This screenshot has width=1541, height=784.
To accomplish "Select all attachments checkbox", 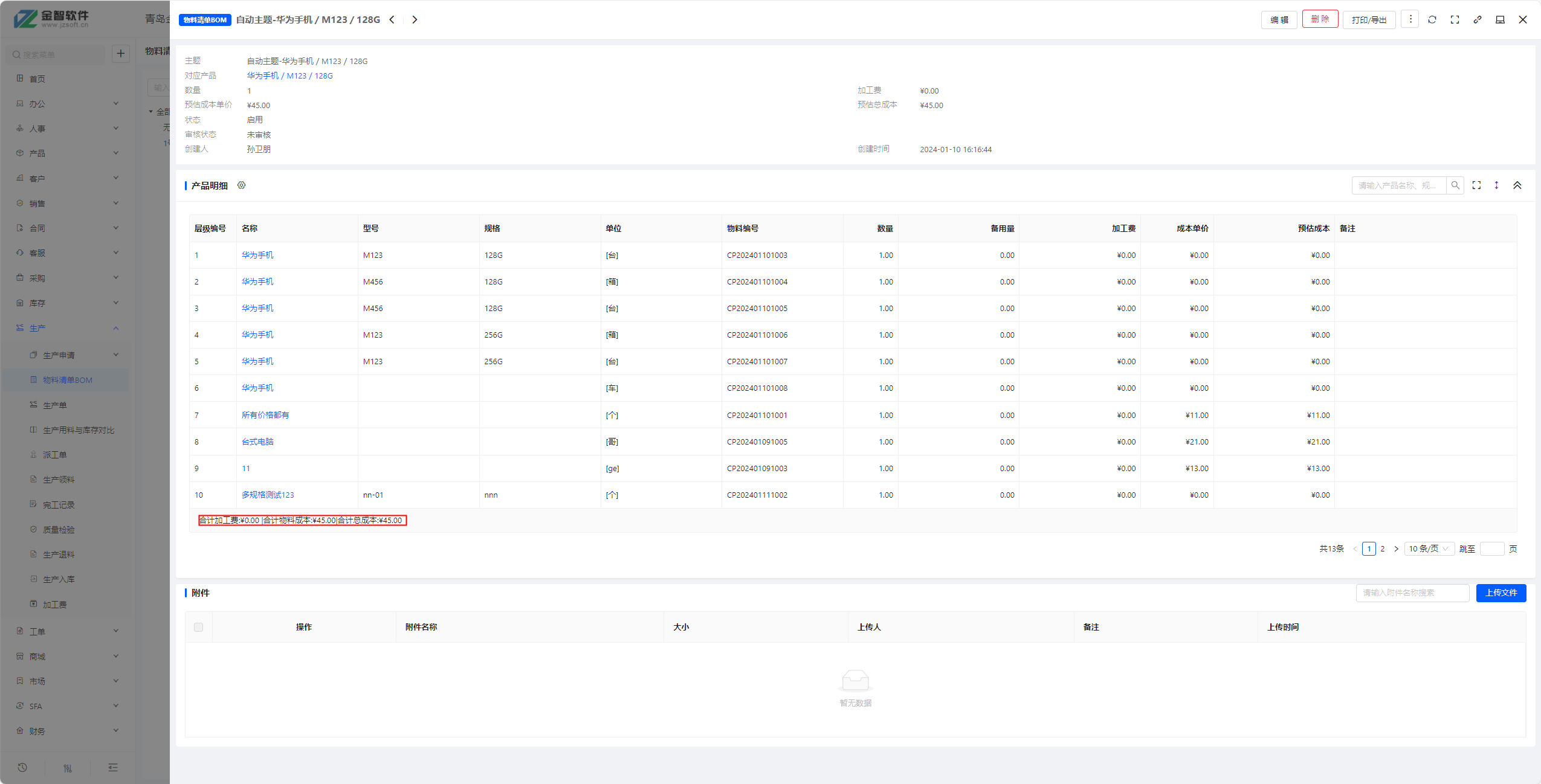I will 198,627.
